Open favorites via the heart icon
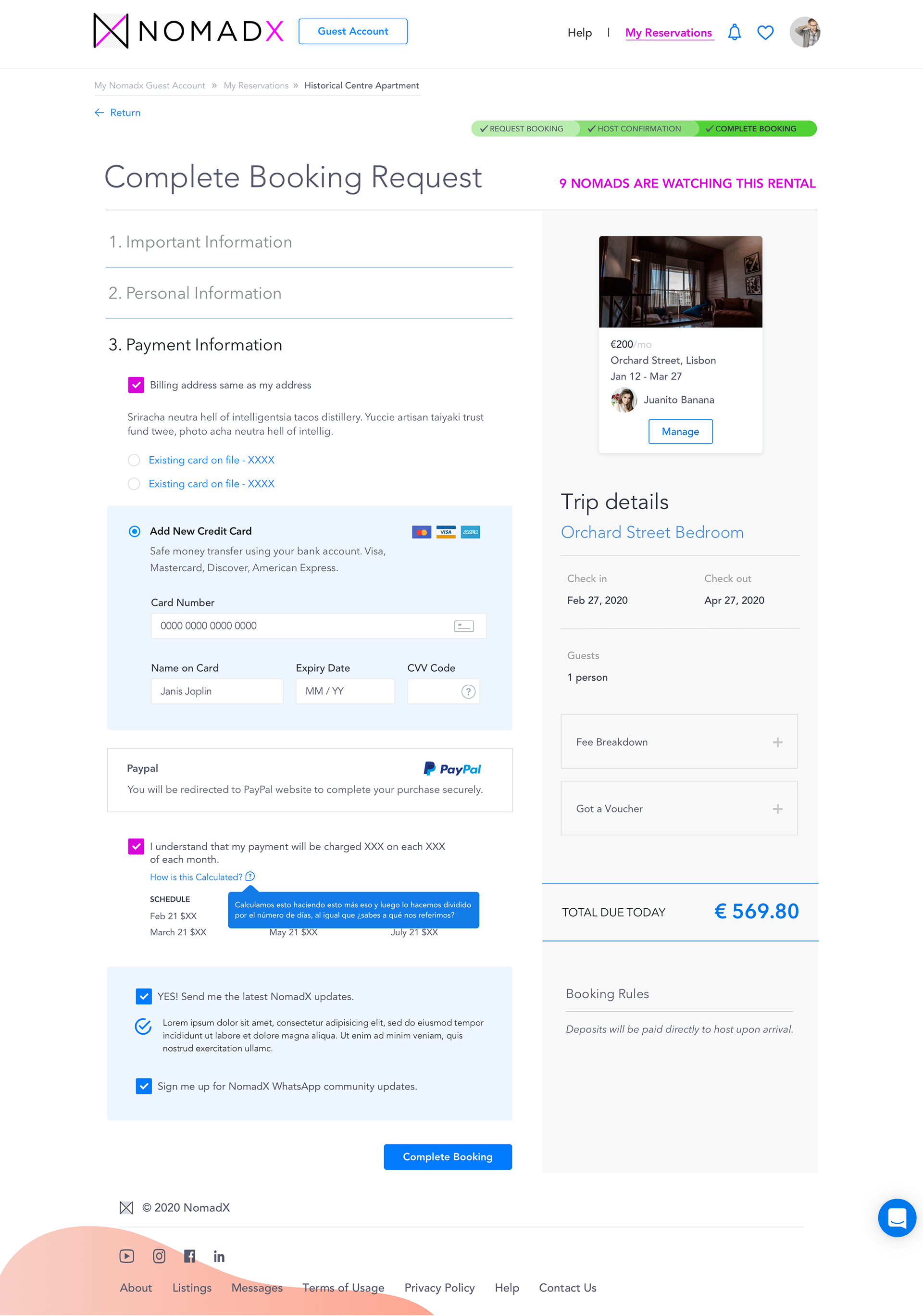The height and width of the screenshot is (1316, 923). pos(765,33)
